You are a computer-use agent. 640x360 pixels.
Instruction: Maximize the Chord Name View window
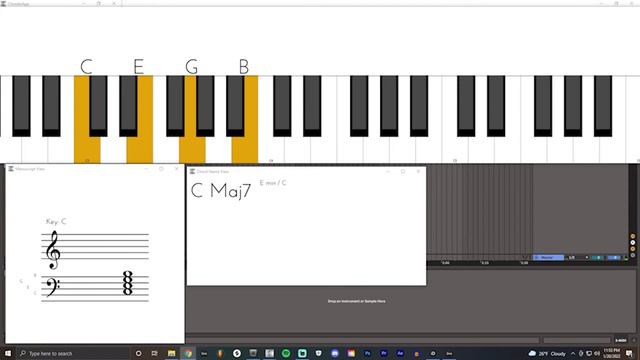click(x=403, y=171)
